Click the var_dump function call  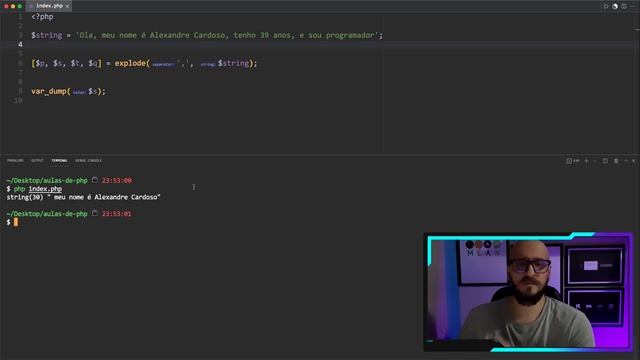click(49, 91)
